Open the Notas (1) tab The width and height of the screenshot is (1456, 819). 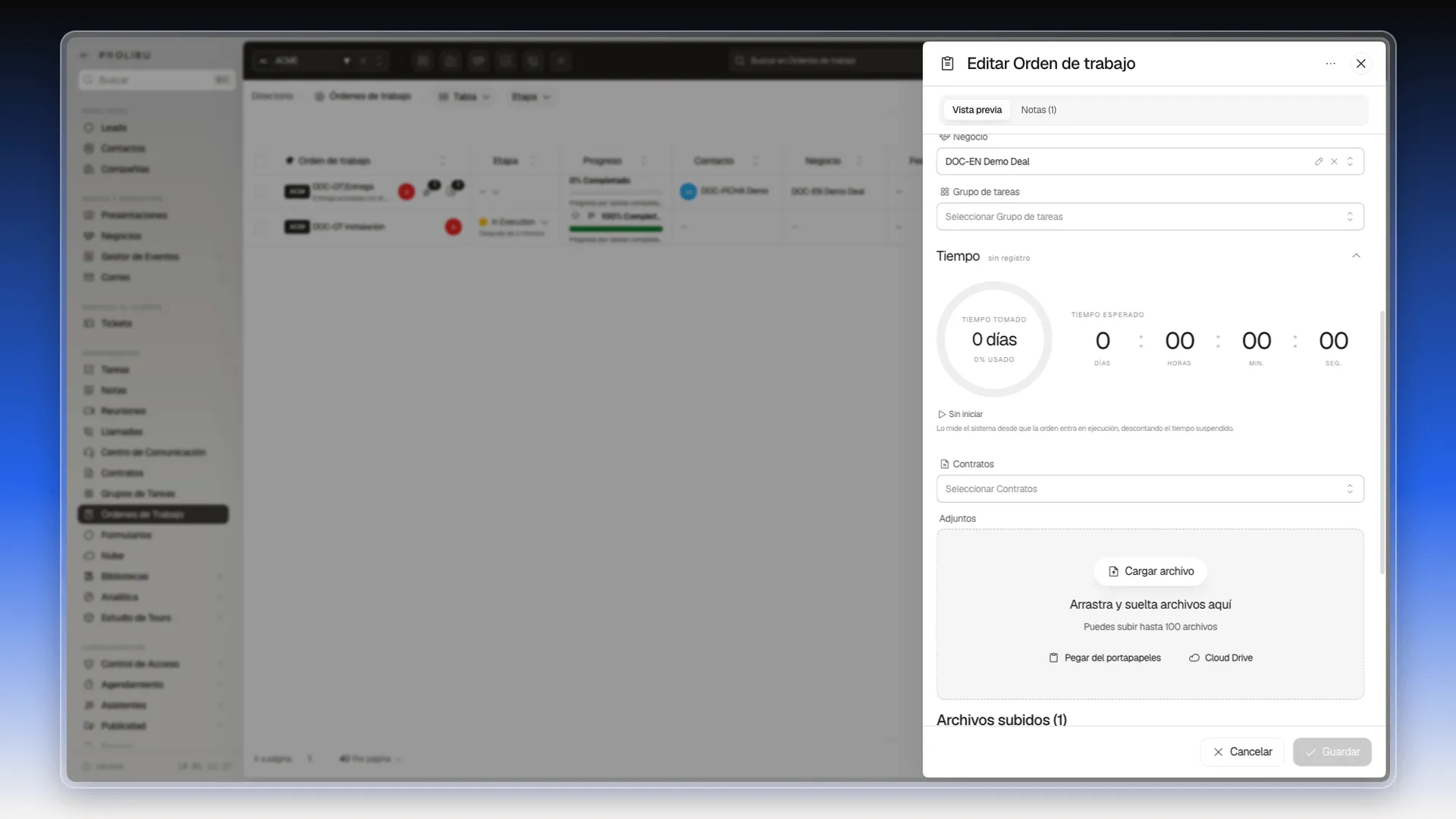[x=1038, y=110]
